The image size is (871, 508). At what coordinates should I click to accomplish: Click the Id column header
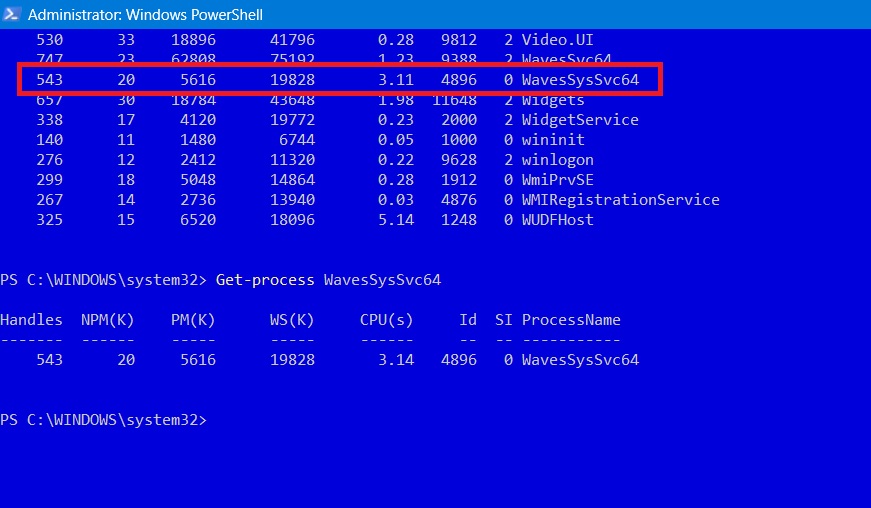[468, 320]
